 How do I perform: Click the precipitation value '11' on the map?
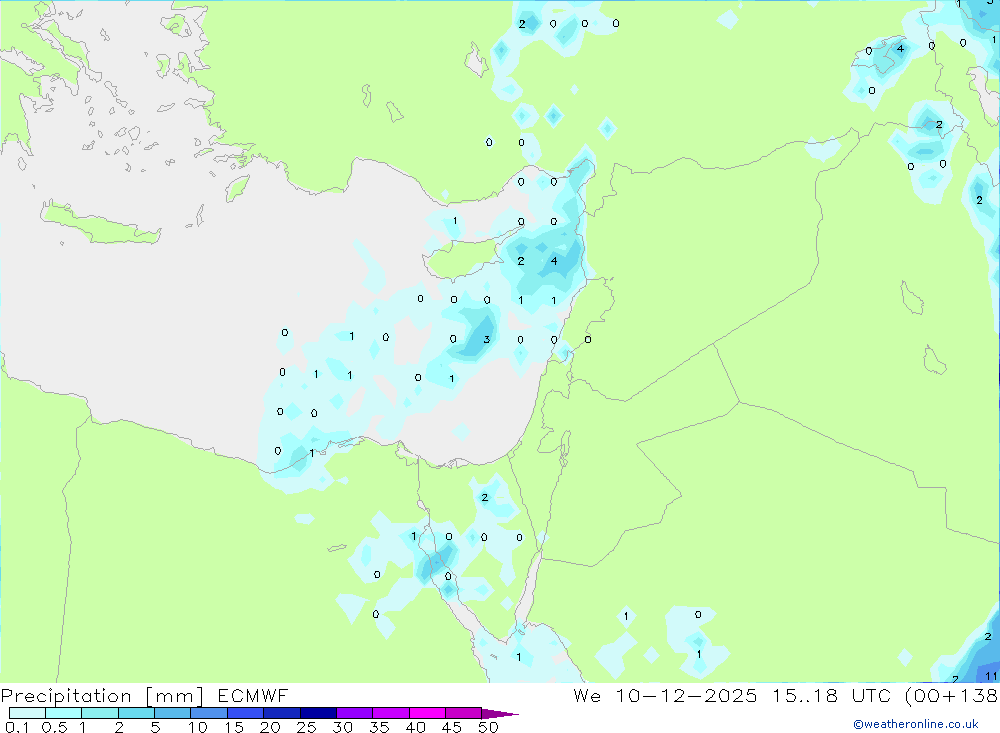[x=991, y=676]
